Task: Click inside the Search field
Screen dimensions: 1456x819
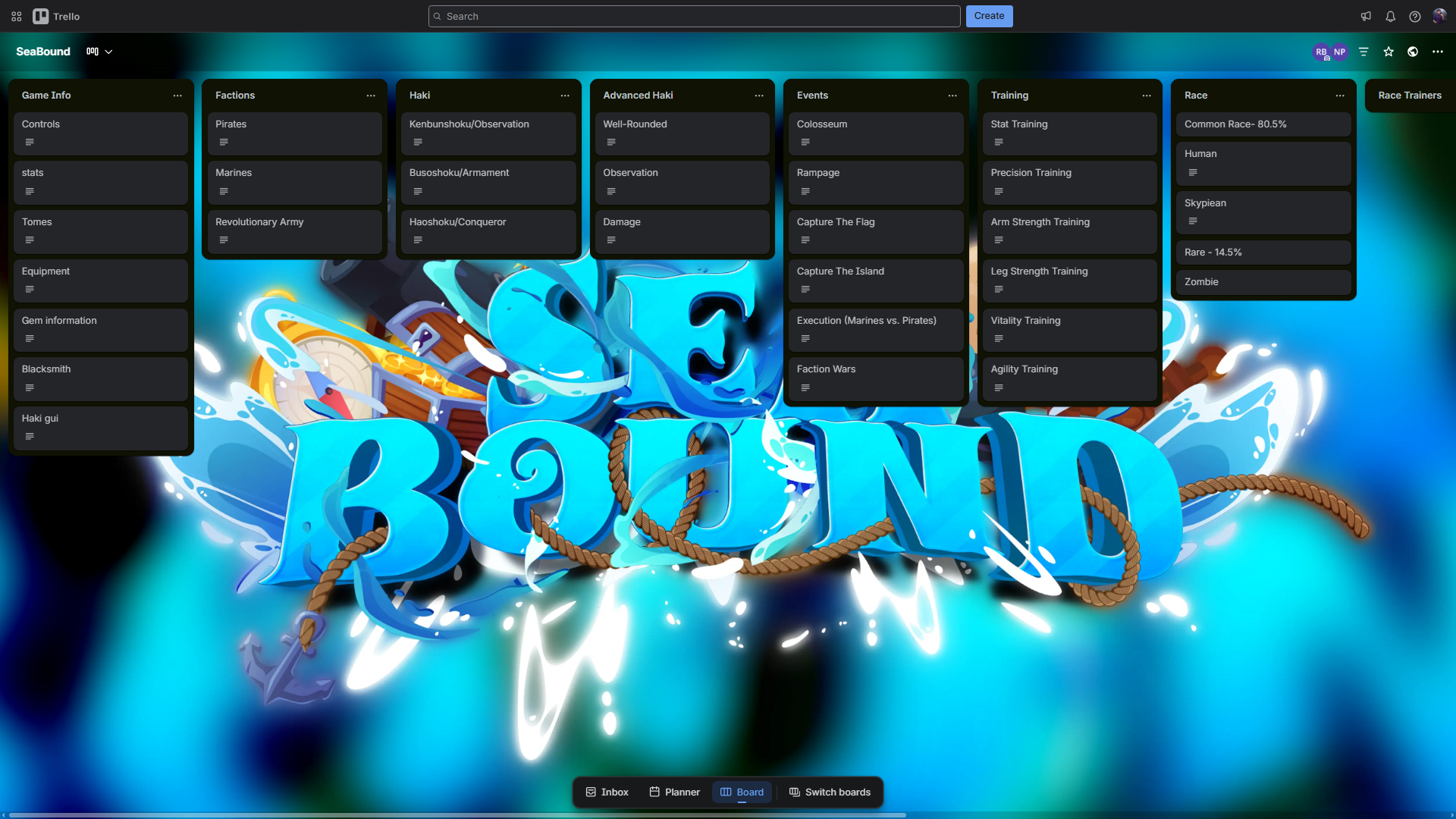Action: [693, 16]
